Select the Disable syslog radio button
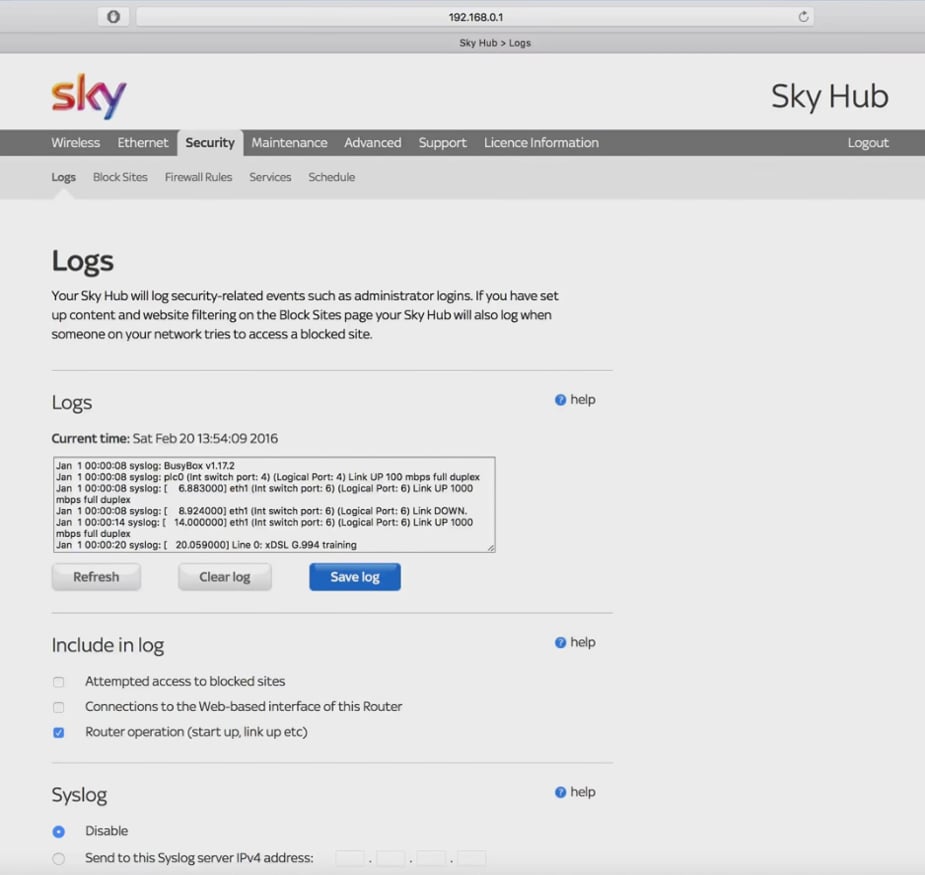 pos(58,832)
